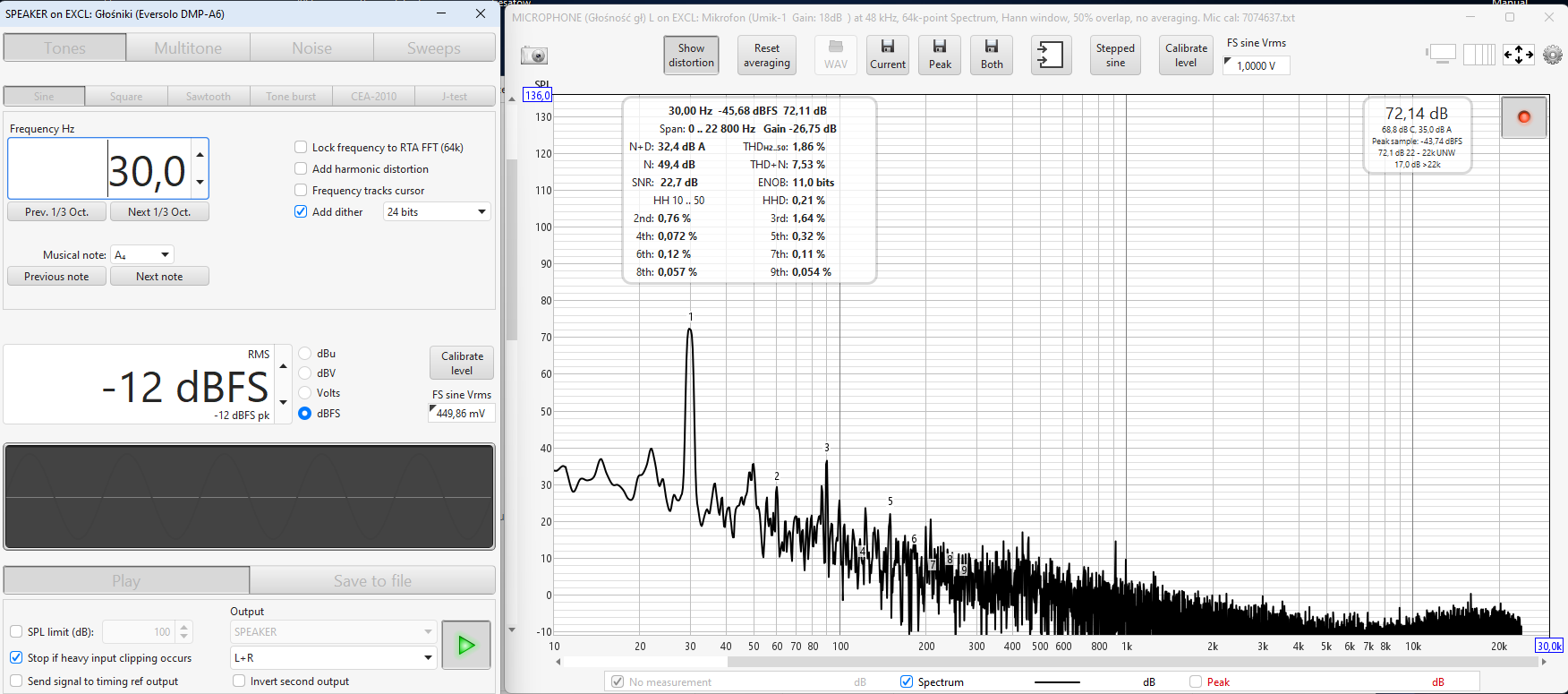
Task: Click the import arrows icon button
Action: 1050,55
